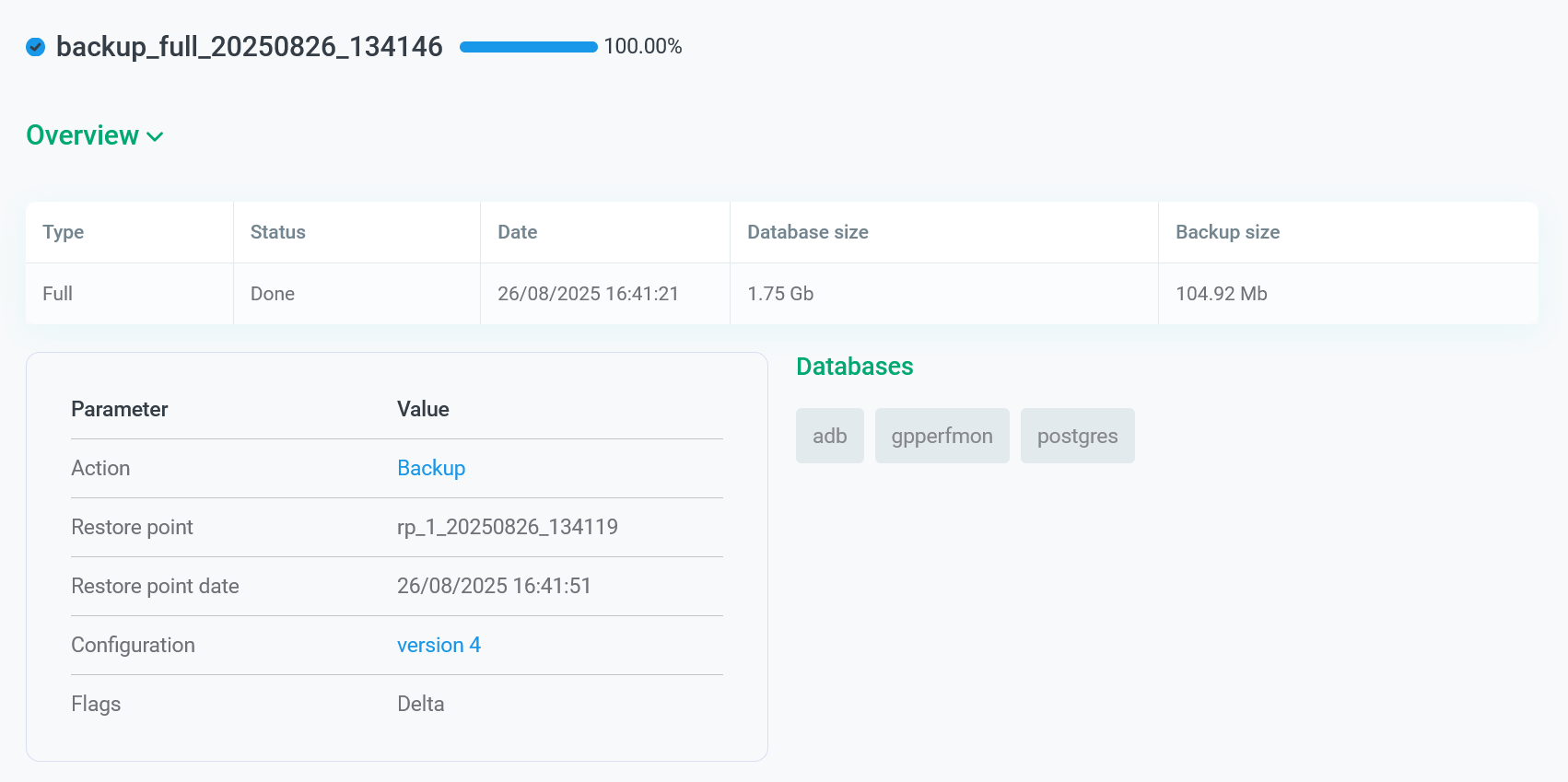Viewport: 1568px width, 782px height.
Task: Open the version 4 configuration link
Action: point(439,645)
